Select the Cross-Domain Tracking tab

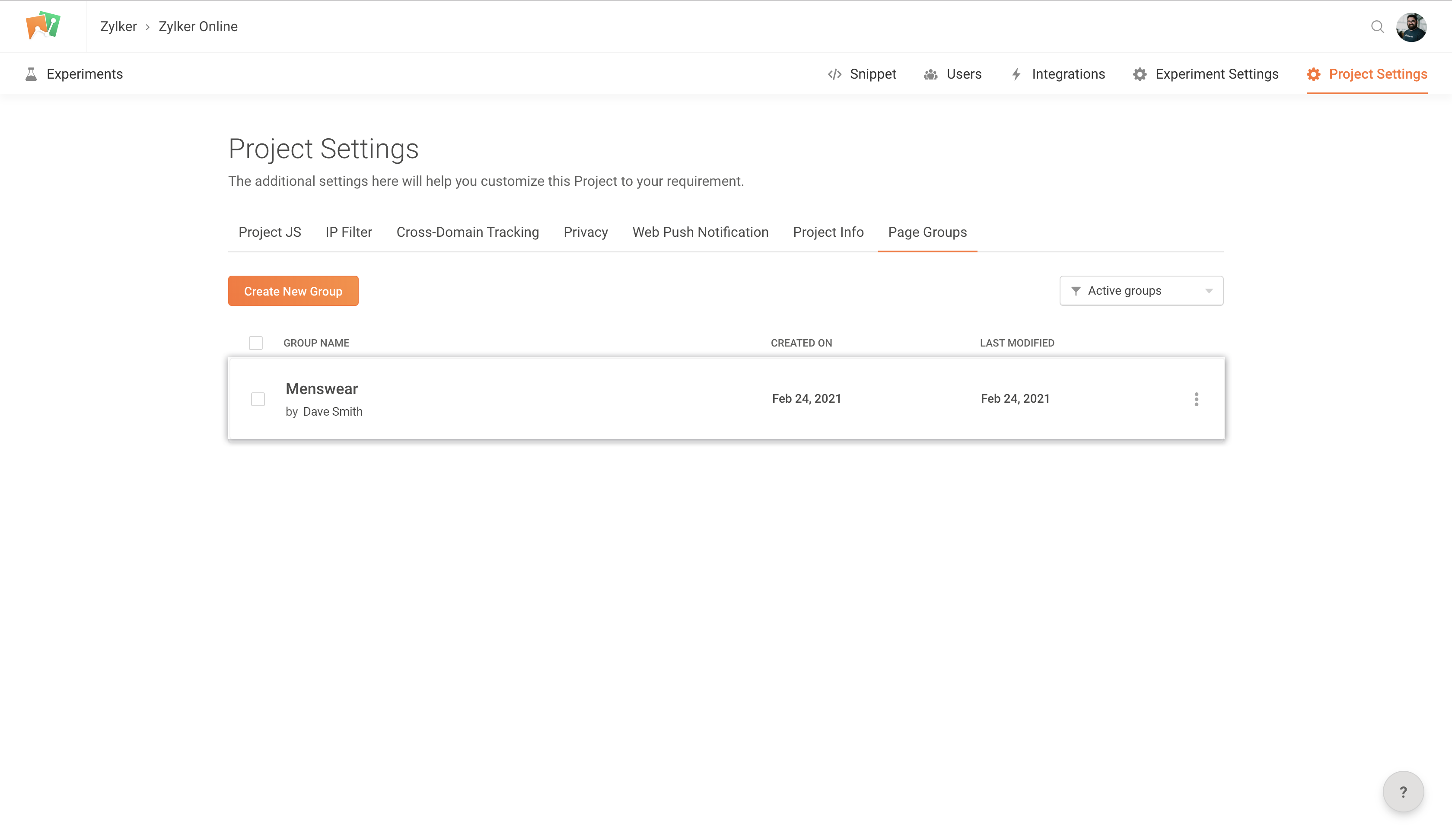point(467,232)
